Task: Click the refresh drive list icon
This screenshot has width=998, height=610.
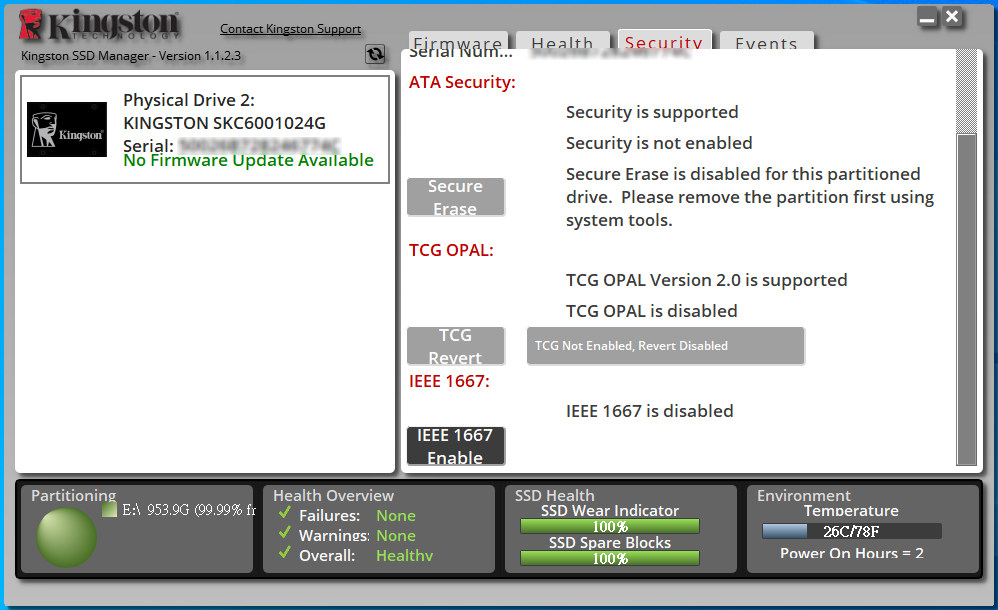Action: point(375,54)
